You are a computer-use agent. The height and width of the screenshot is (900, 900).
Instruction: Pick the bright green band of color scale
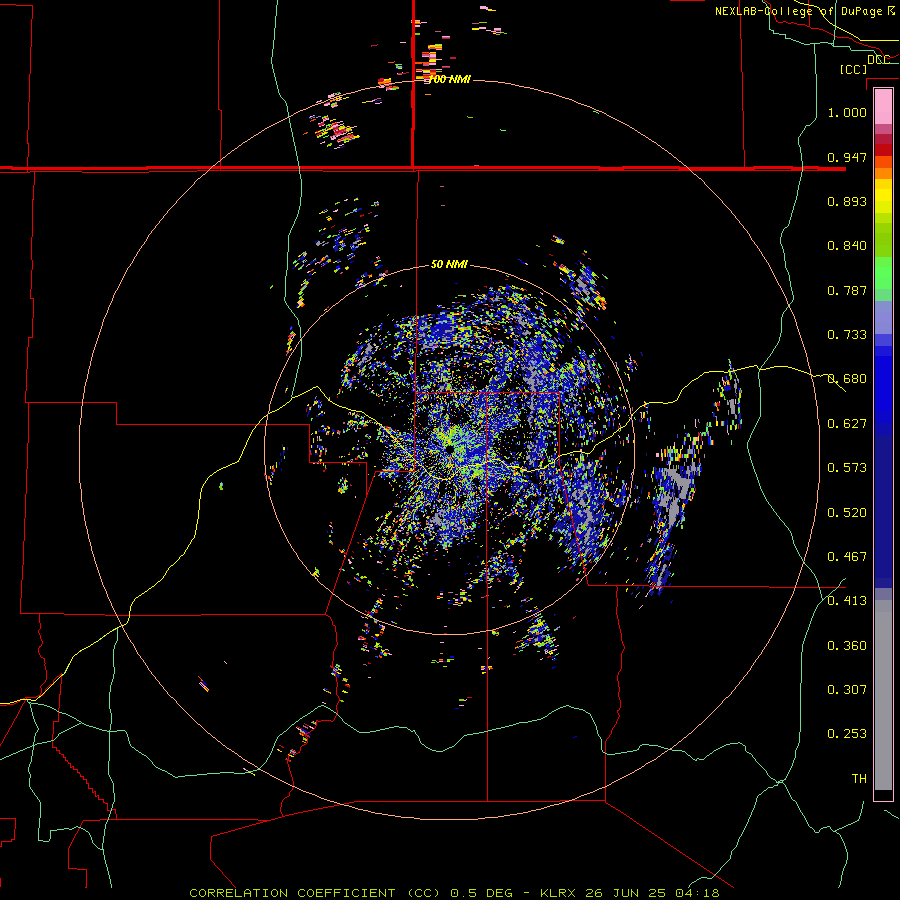pos(883,273)
